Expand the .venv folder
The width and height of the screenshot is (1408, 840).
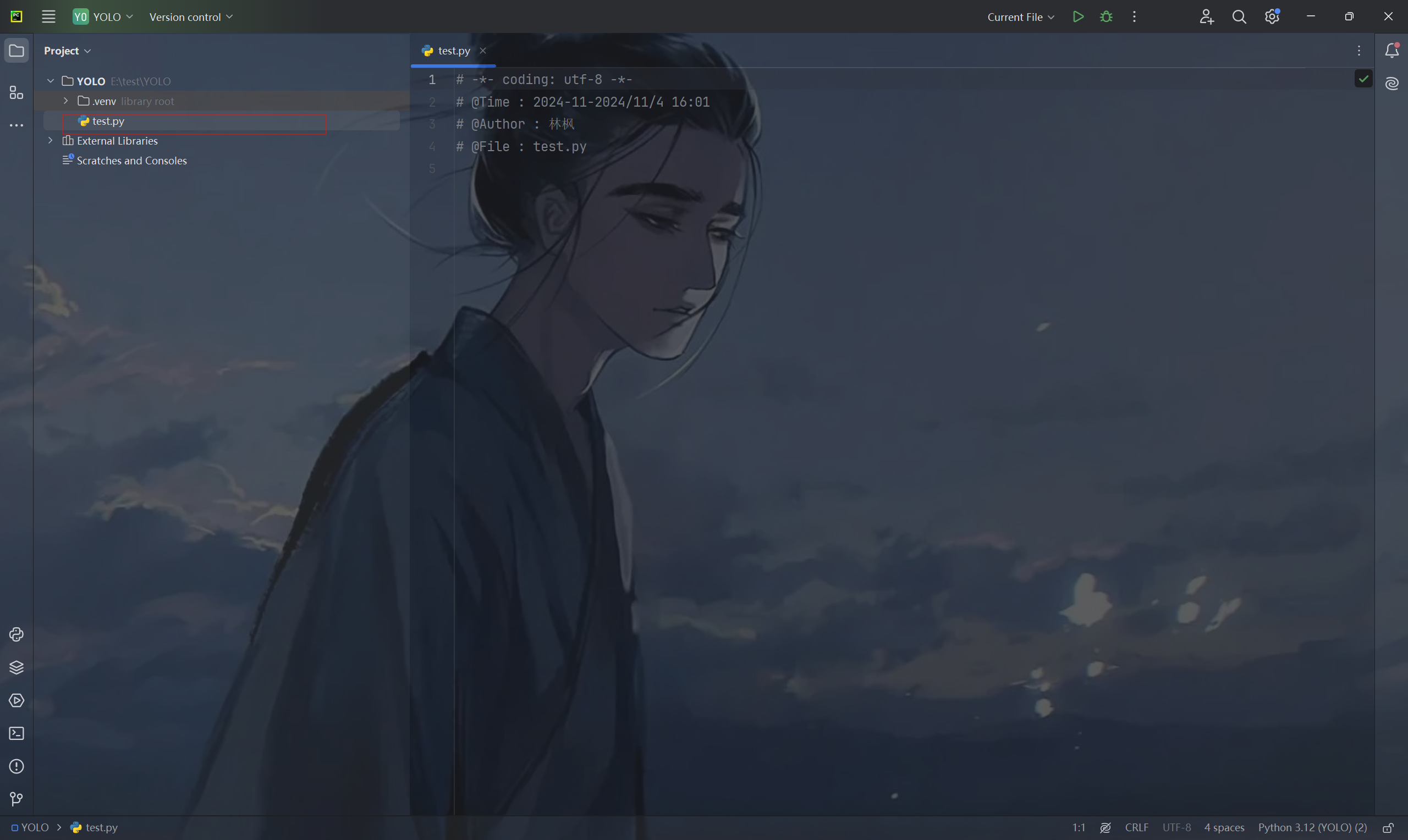tap(65, 101)
